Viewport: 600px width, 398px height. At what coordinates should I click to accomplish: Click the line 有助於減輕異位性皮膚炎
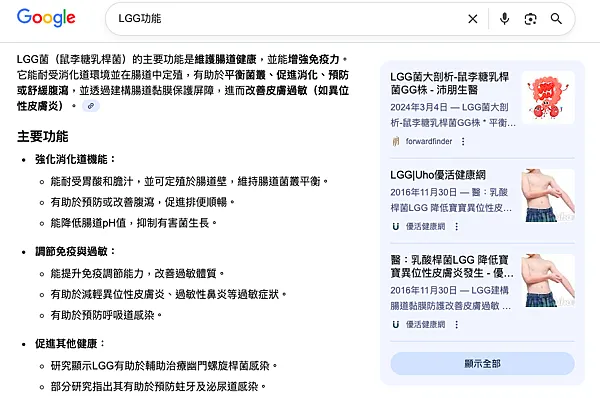tap(168, 294)
